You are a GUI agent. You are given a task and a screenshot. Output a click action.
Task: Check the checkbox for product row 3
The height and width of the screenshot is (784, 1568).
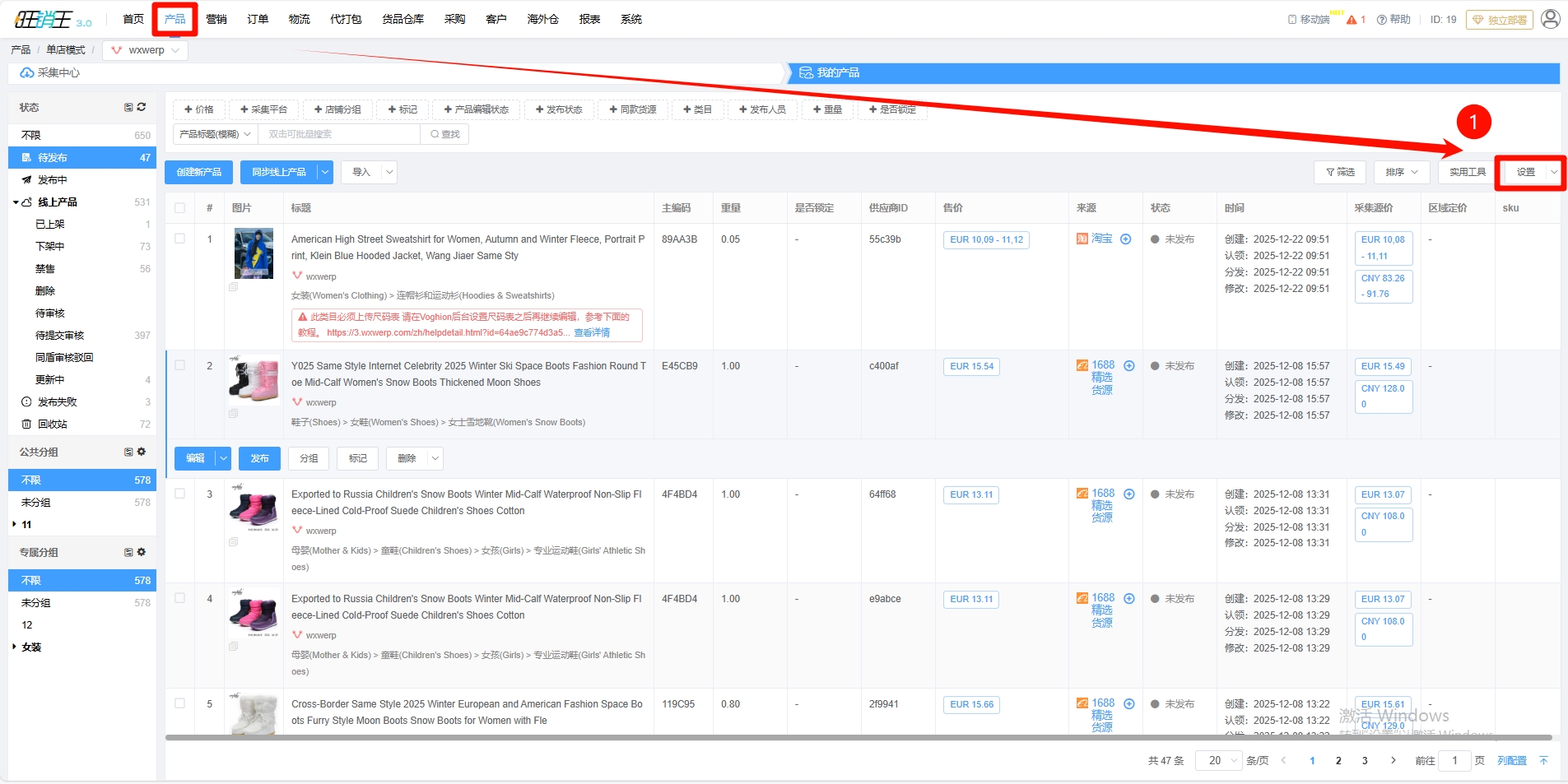coord(180,494)
